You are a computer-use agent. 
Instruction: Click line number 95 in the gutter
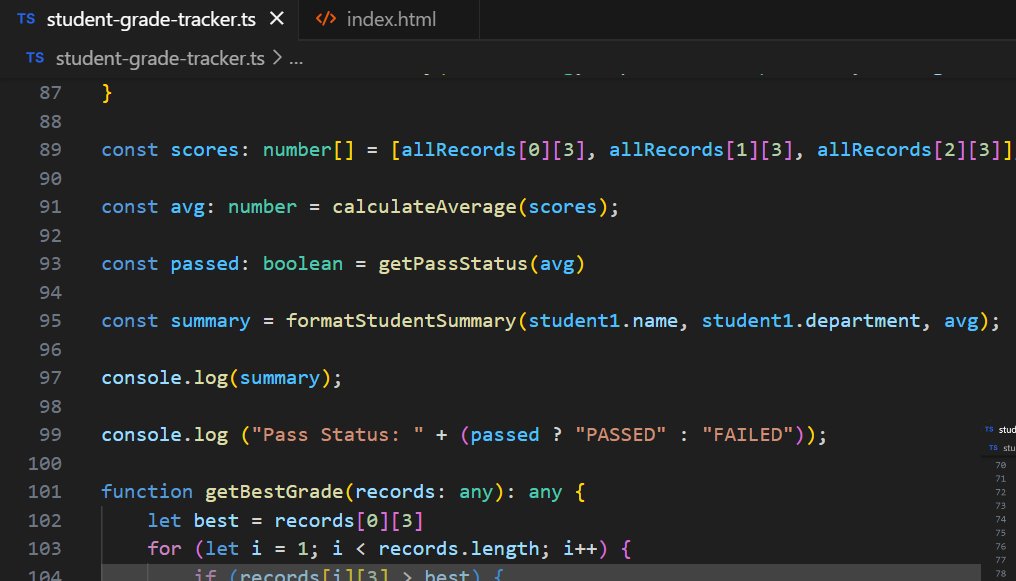pyautogui.click(x=50, y=321)
